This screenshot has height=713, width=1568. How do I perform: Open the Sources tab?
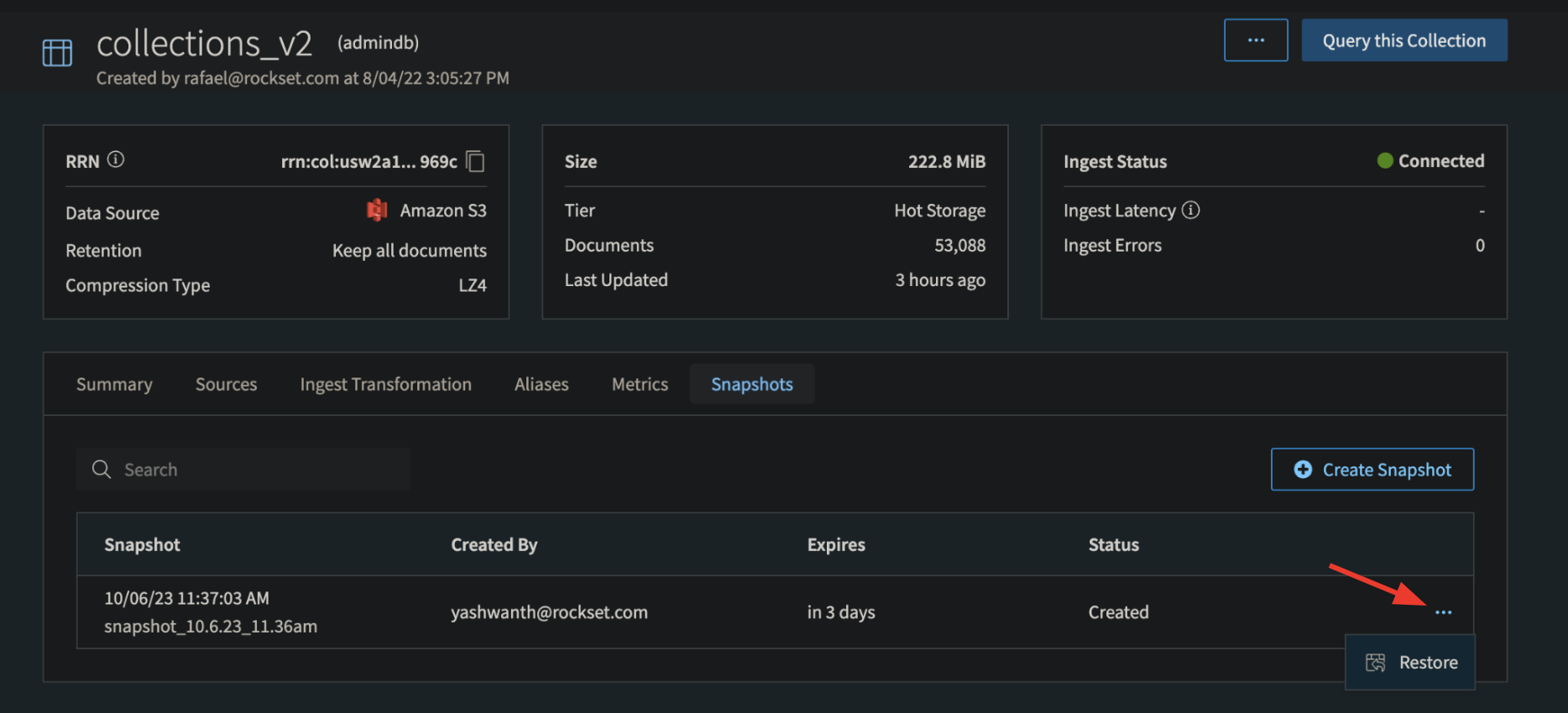227,384
